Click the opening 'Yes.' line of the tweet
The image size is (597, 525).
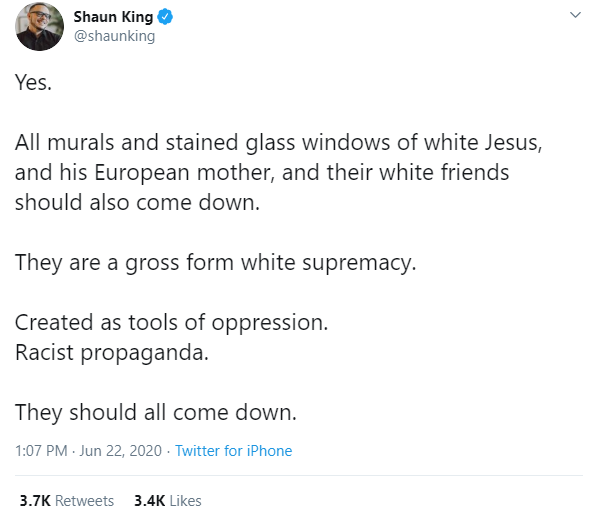(33, 82)
